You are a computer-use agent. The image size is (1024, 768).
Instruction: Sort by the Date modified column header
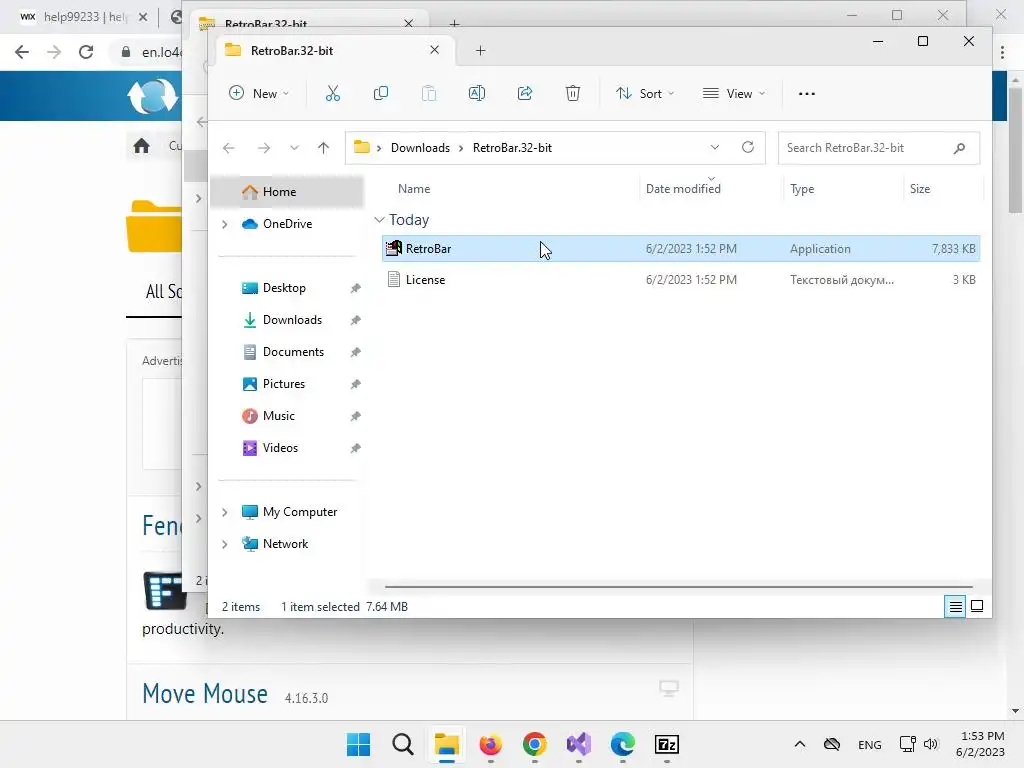[x=683, y=189]
